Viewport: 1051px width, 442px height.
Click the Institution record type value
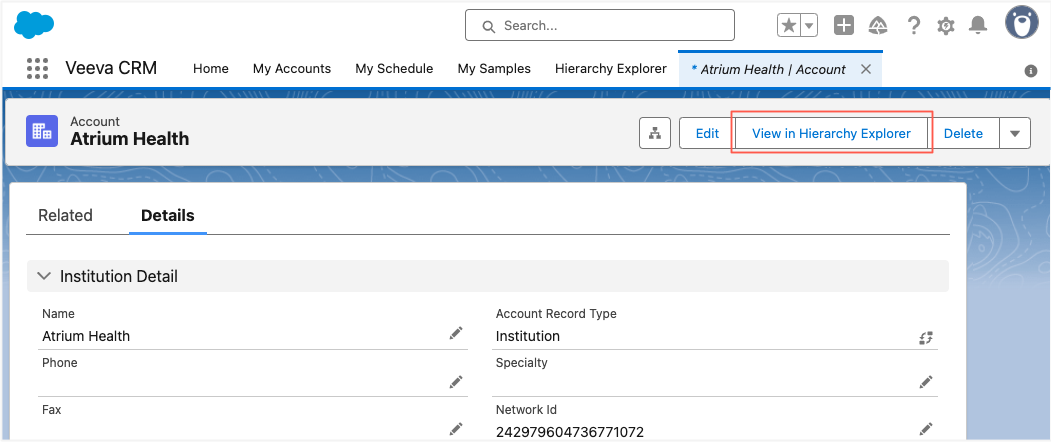tap(528, 336)
